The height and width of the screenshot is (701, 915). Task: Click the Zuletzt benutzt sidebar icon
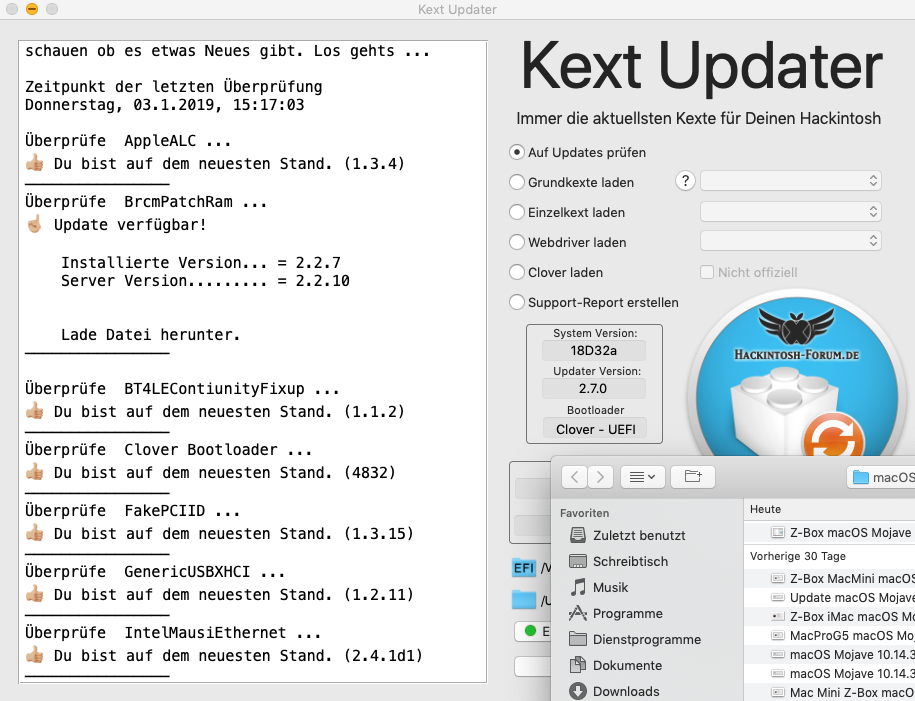578,535
